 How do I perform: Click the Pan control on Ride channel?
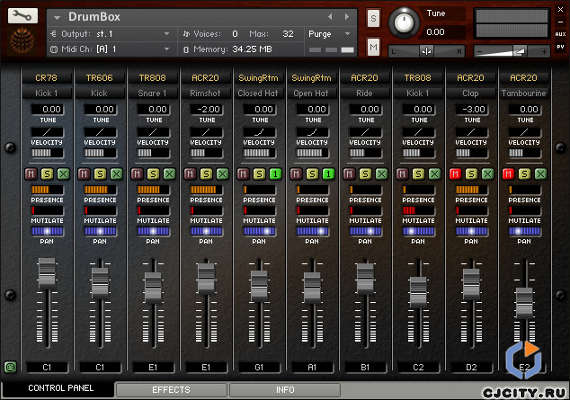(365, 231)
